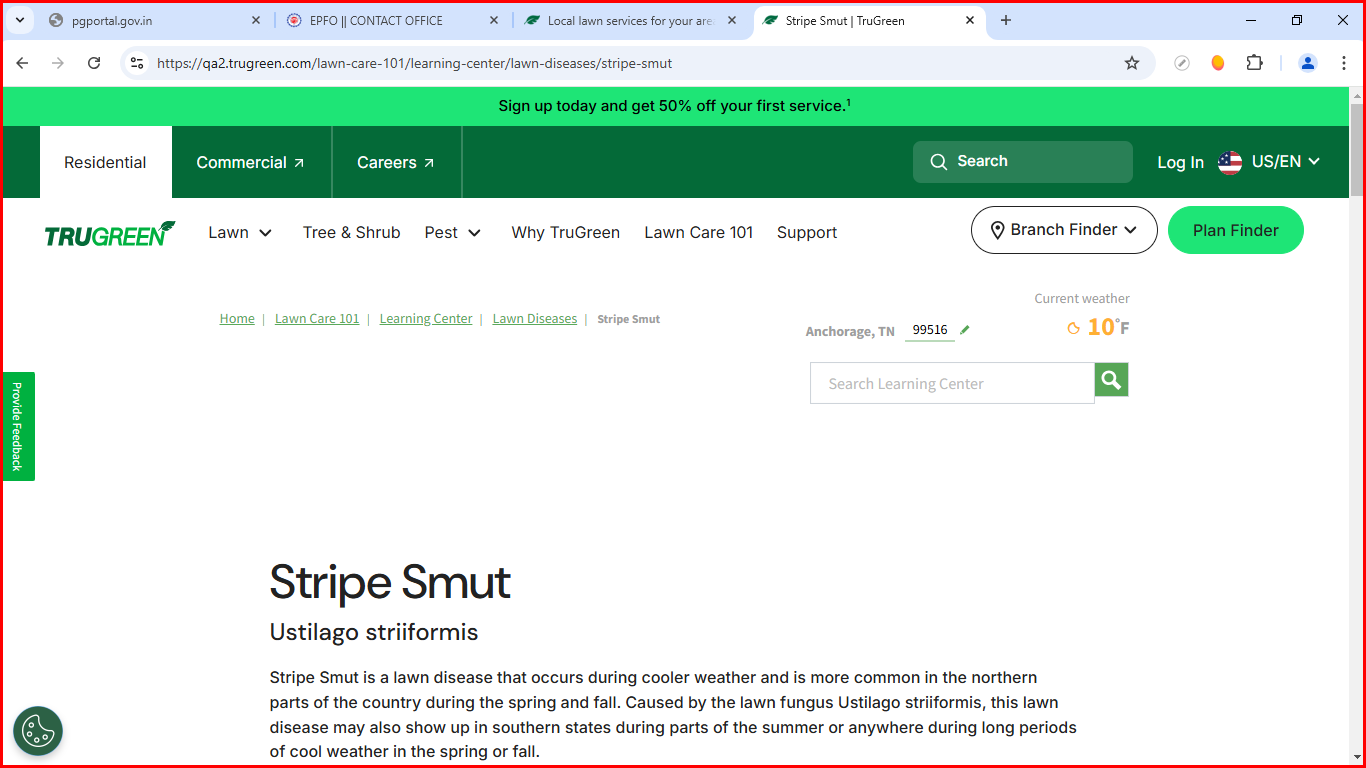Click the orange extension icon in toolbar
Screen dimensions: 1366x768
[x=1217, y=63]
